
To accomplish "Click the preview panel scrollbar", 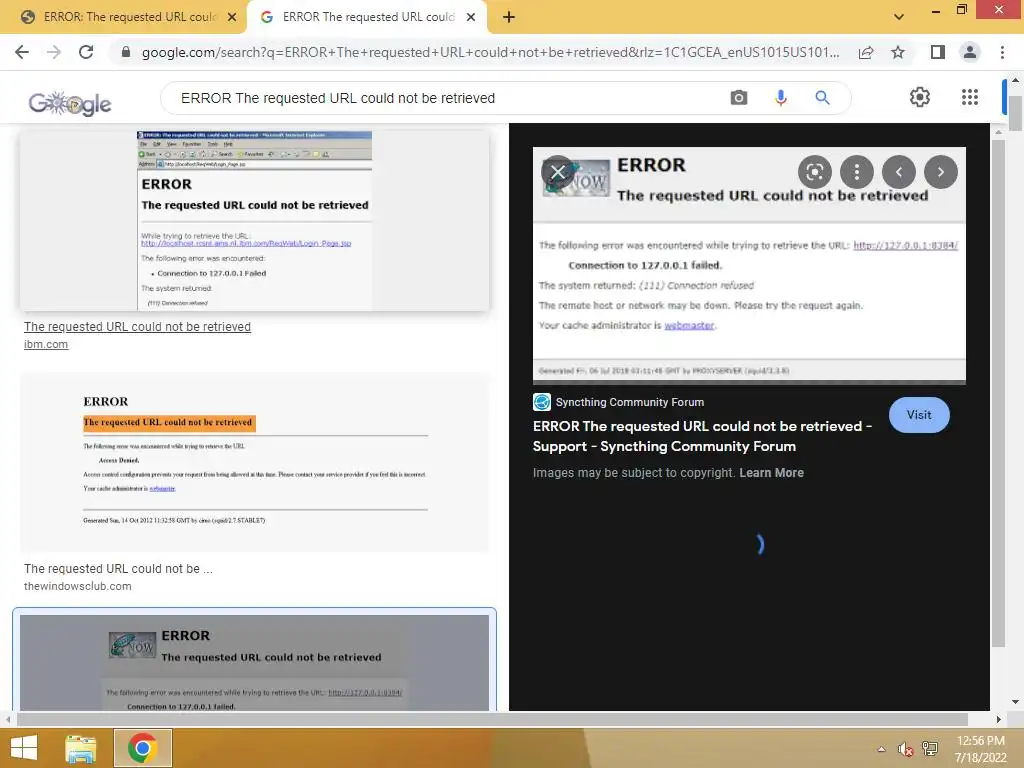I will pyautogui.click(x=998, y=392).
